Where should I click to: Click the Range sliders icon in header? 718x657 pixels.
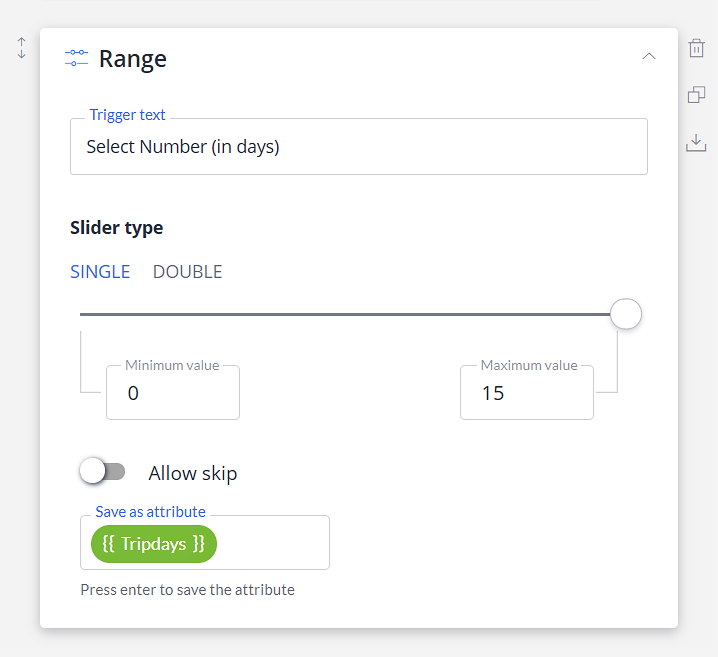coord(76,58)
